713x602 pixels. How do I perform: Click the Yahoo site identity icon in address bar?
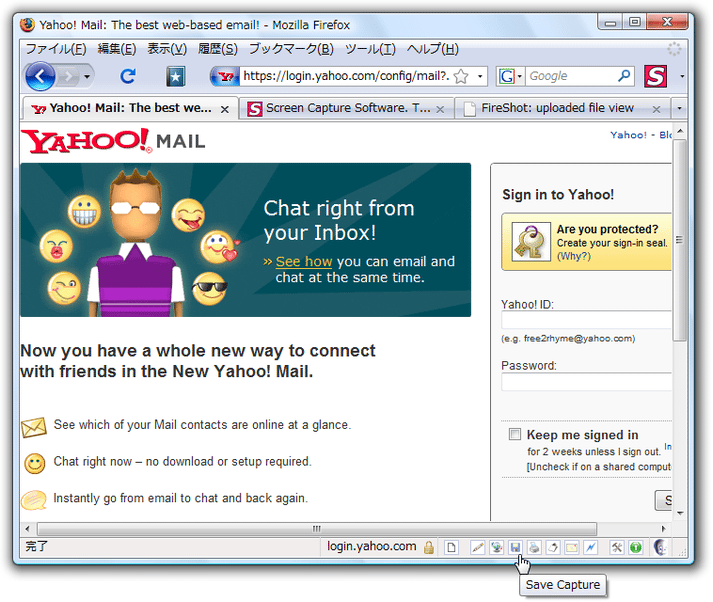(226, 76)
